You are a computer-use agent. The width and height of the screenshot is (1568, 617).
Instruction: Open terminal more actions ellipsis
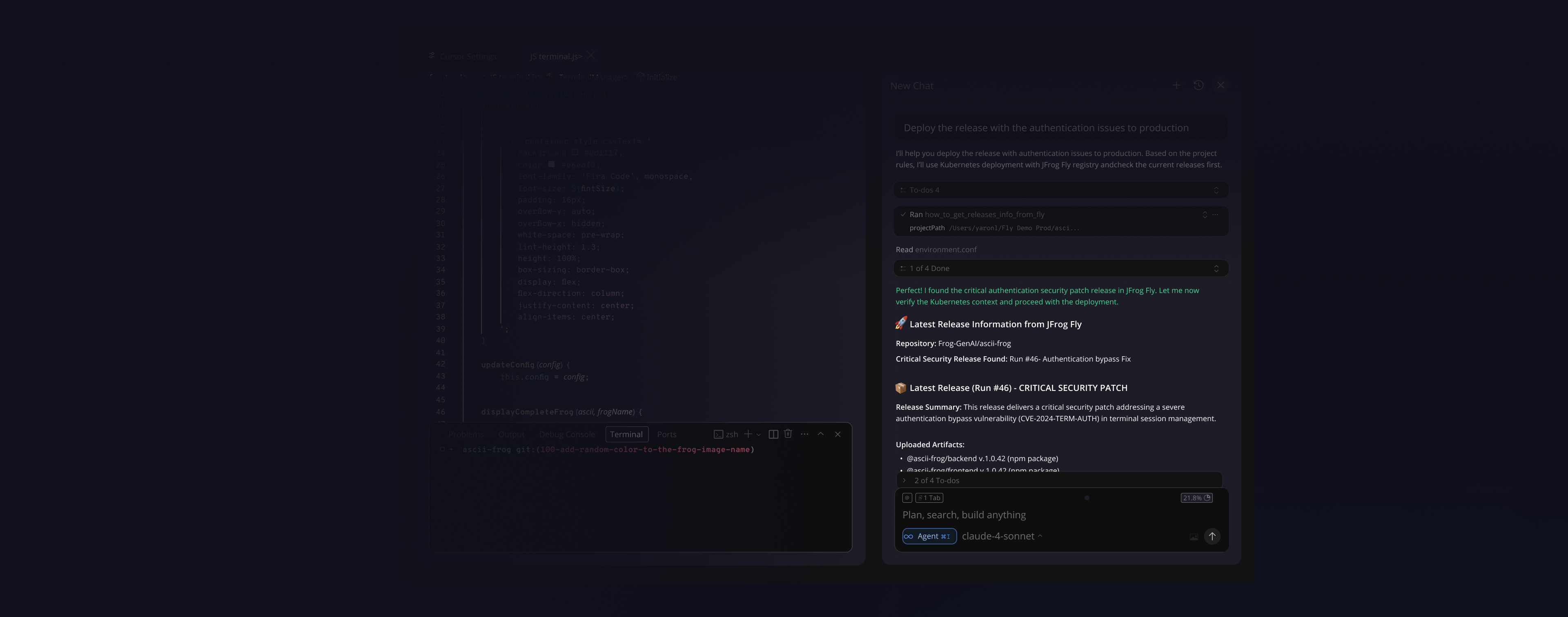(804, 435)
